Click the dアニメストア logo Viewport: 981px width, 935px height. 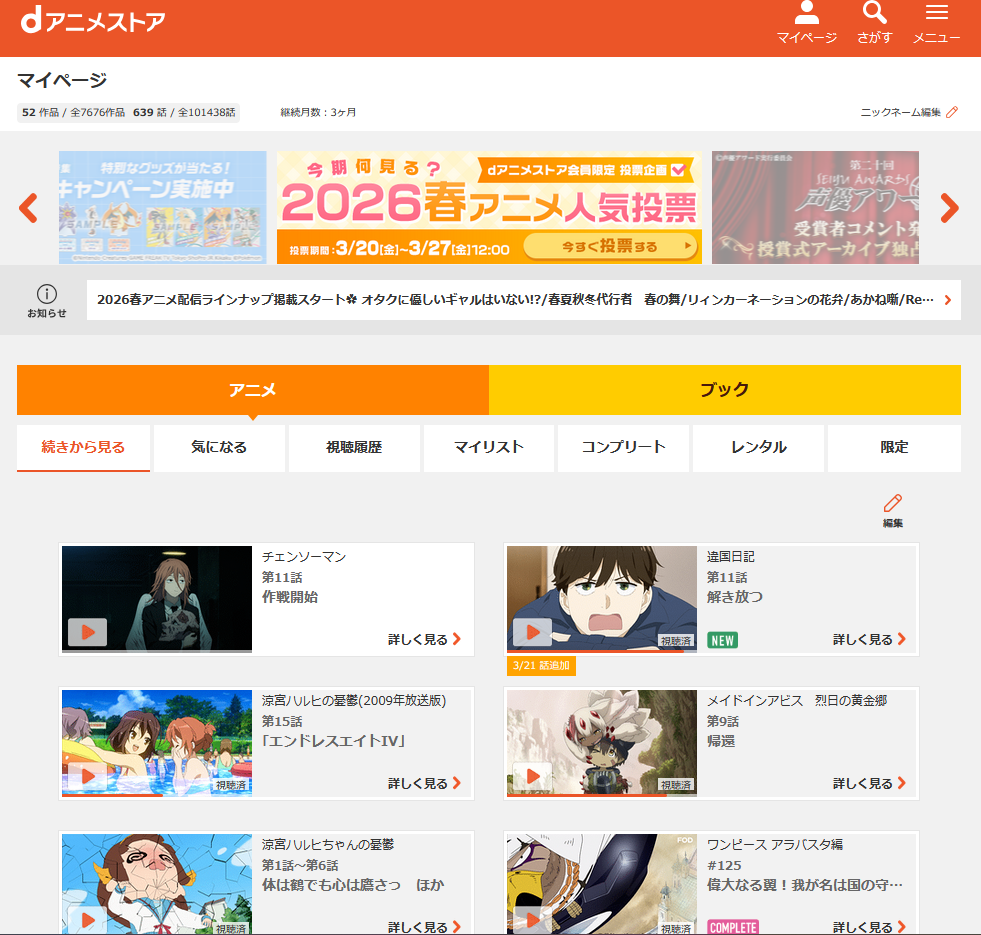coord(93,20)
